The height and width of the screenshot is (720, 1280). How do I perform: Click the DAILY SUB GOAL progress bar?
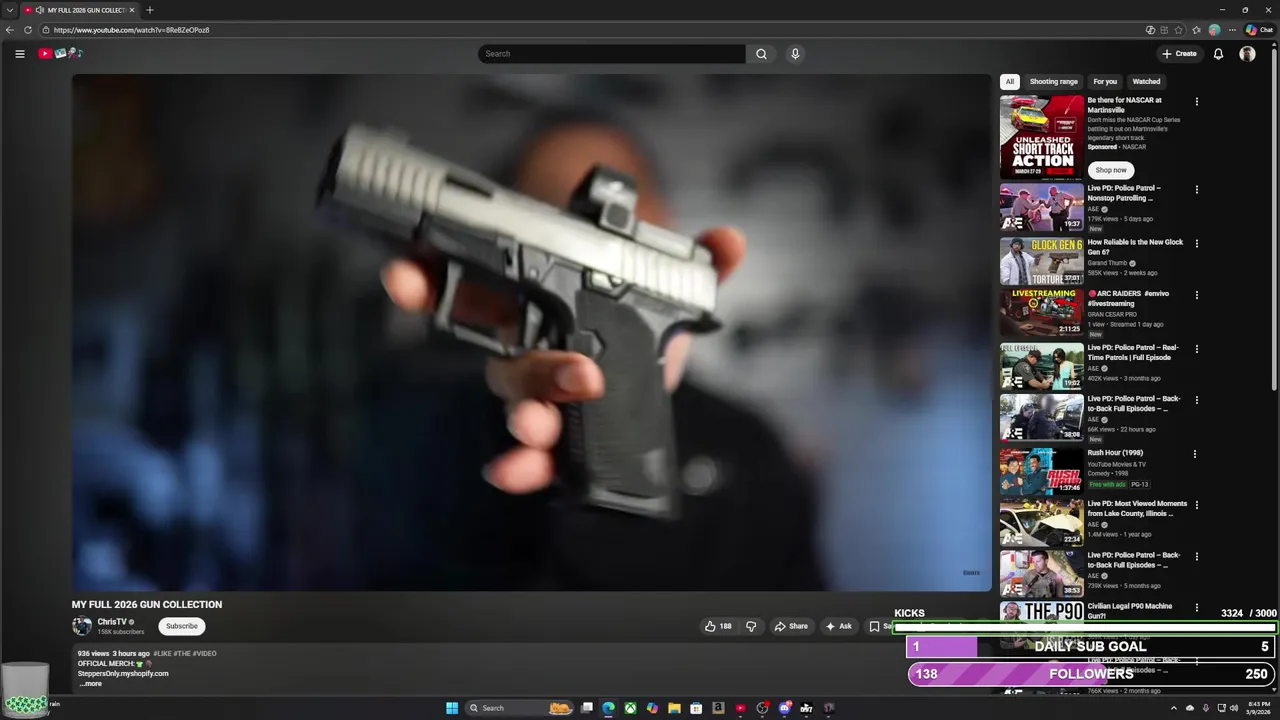click(1091, 647)
